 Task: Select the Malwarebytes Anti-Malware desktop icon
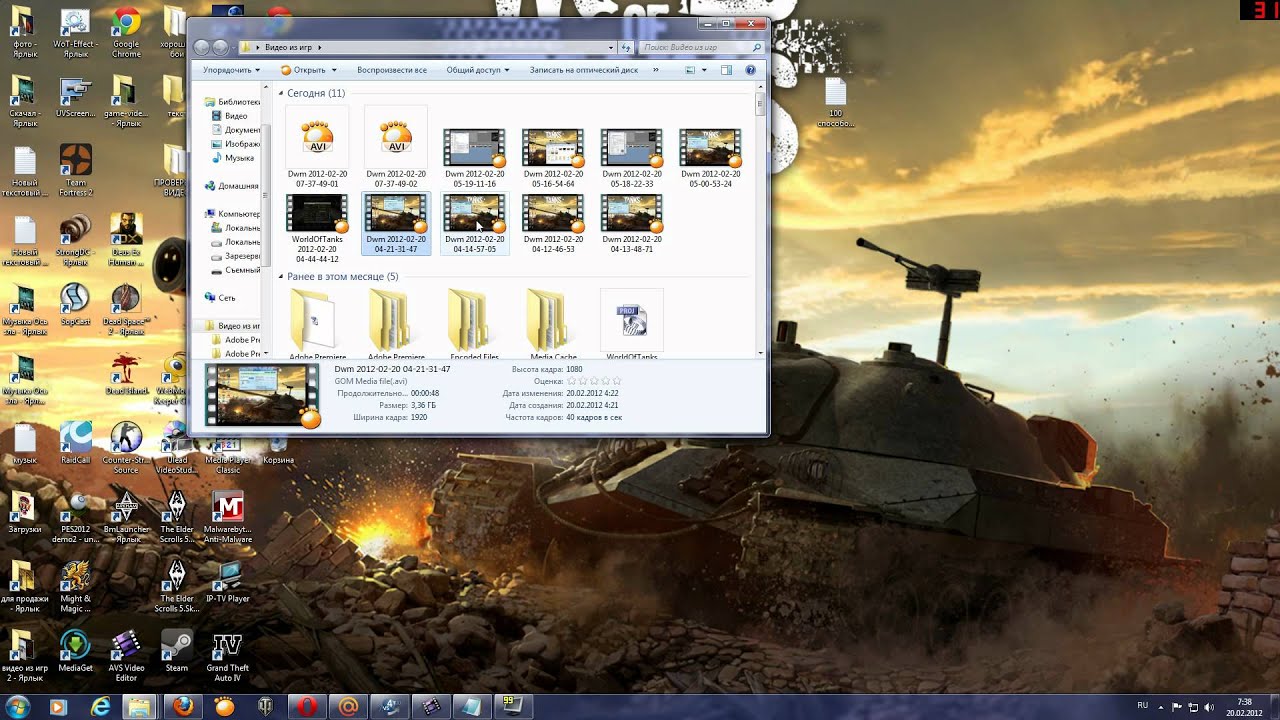click(228, 517)
